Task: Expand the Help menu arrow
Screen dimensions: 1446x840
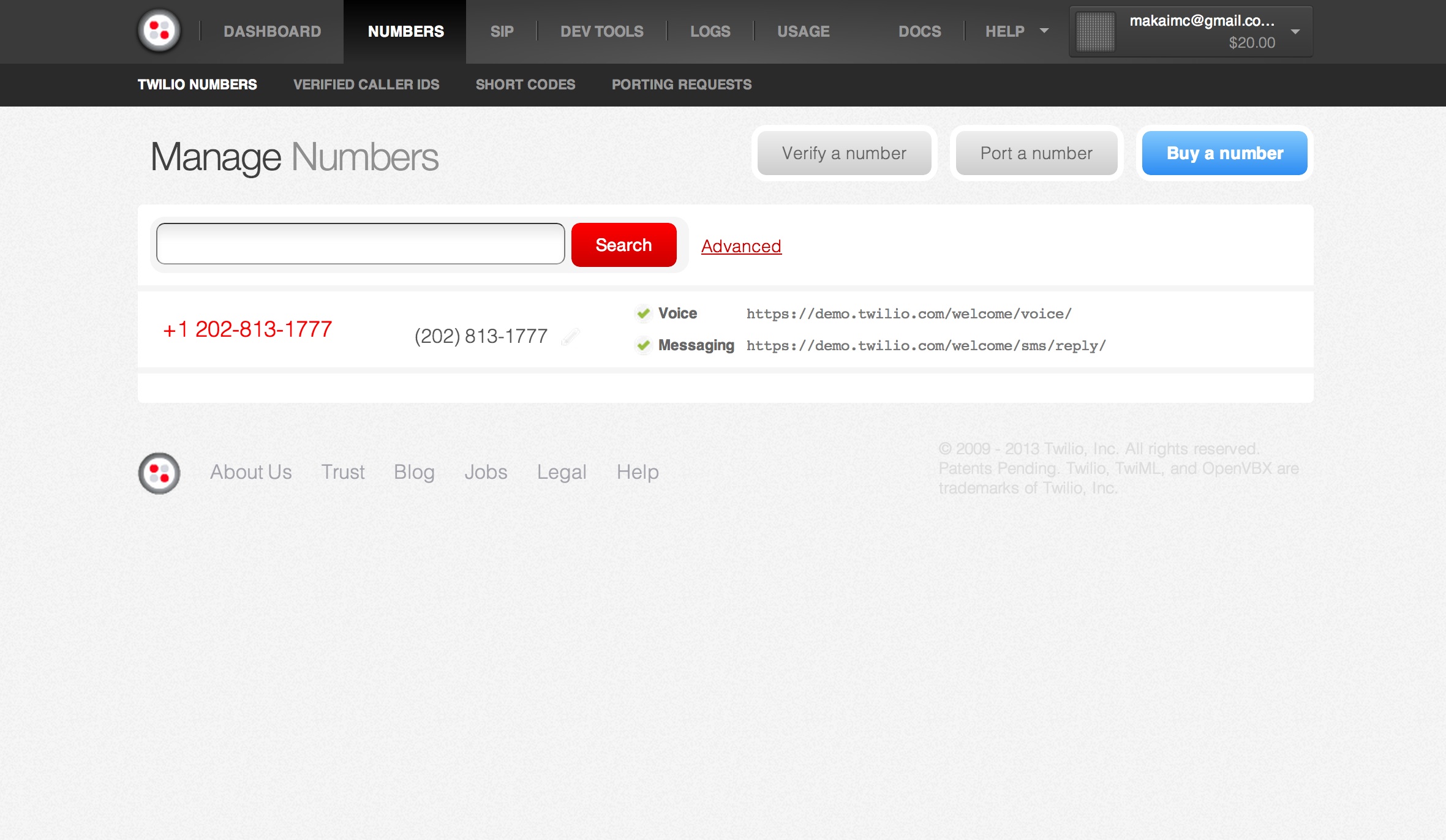Action: pyautogui.click(x=1044, y=31)
